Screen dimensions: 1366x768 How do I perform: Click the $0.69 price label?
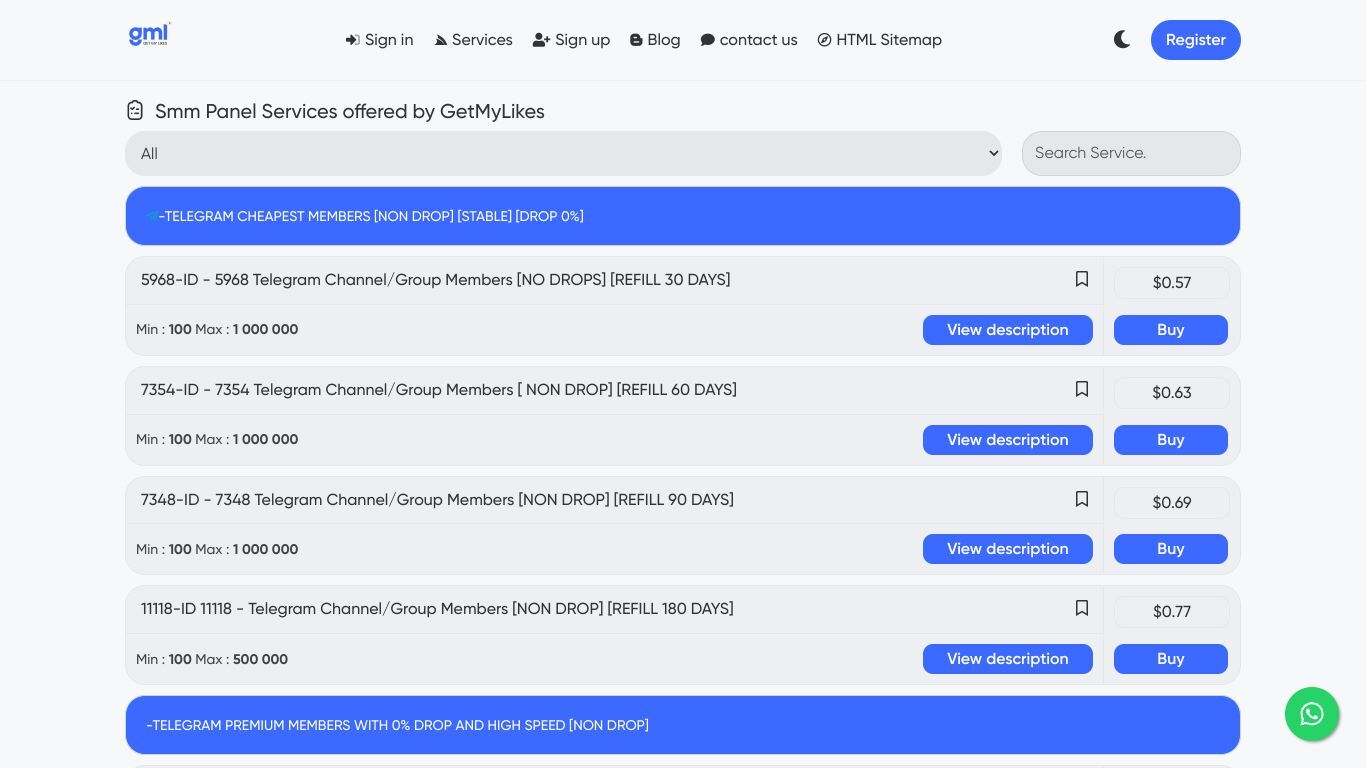[1171, 503]
